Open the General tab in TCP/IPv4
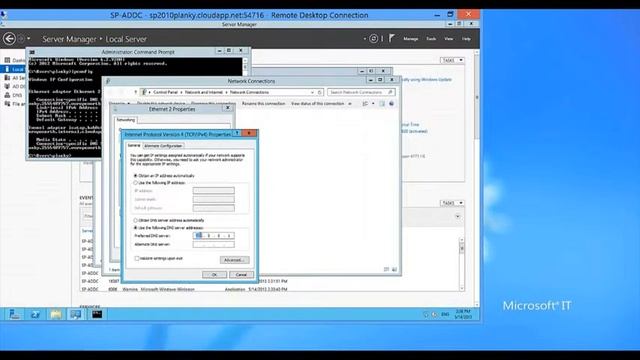Screen dimensions: 640x360 pyautogui.click(x=134, y=146)
